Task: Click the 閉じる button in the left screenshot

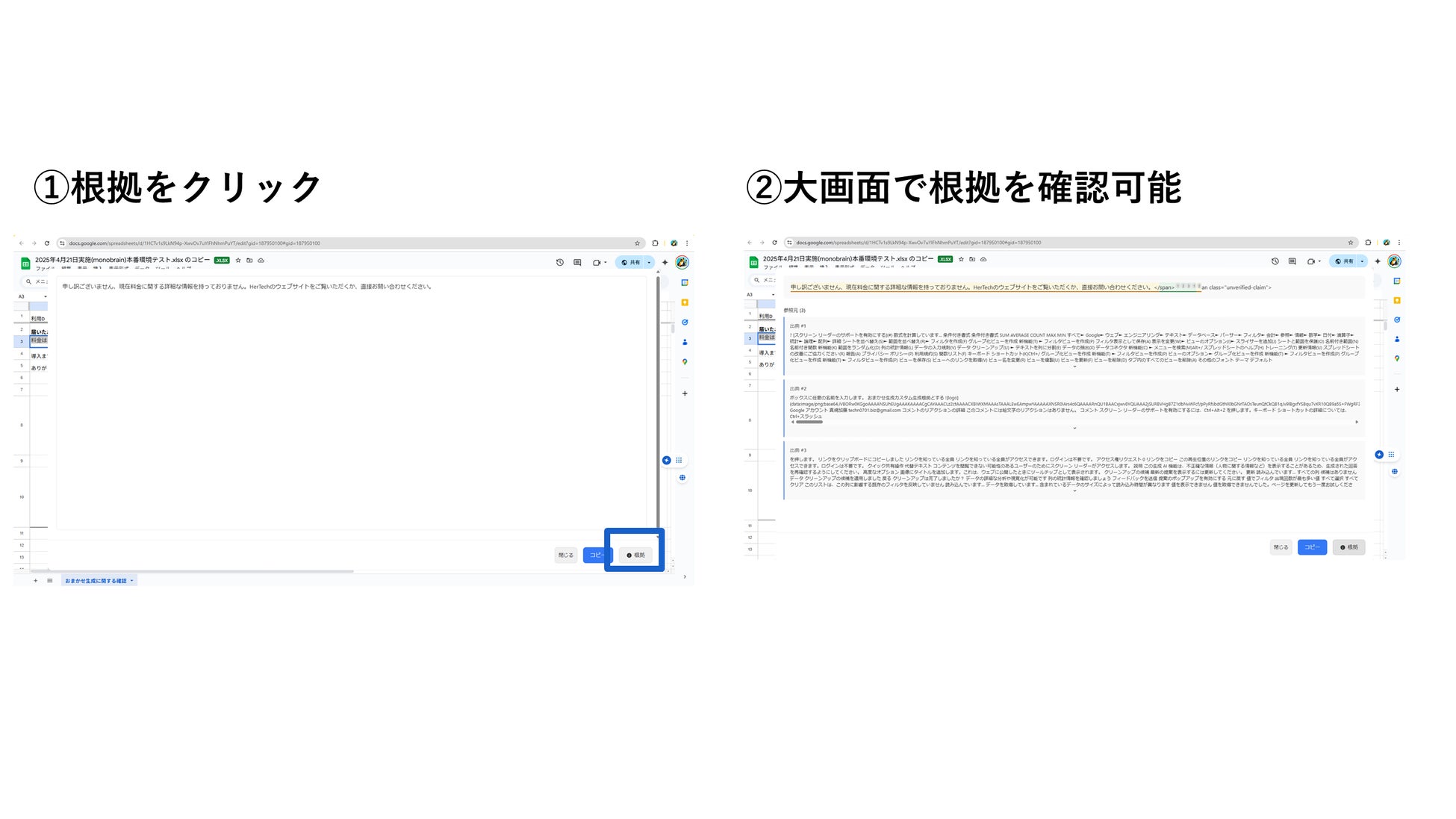Action: (566, 555)
